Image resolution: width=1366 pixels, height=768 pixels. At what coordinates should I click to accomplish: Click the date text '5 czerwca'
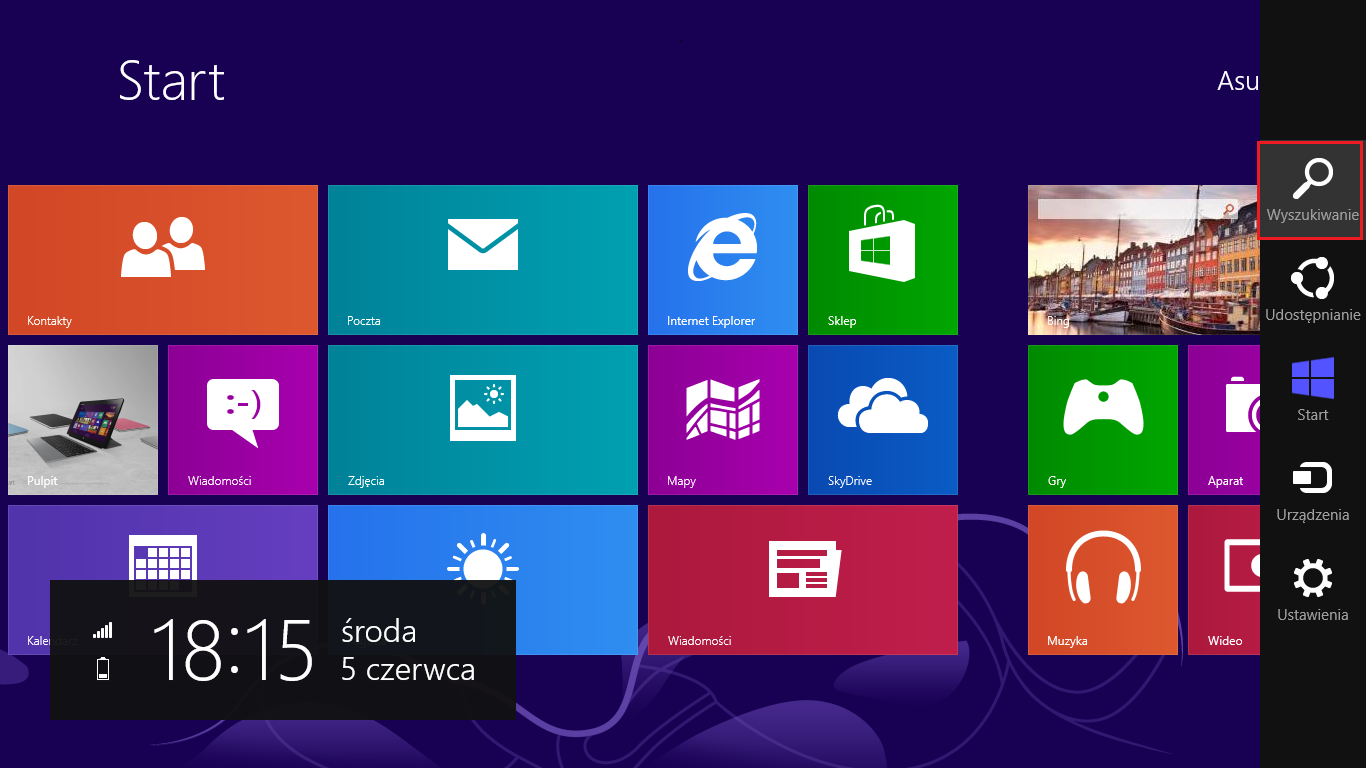tap(408, 669)
